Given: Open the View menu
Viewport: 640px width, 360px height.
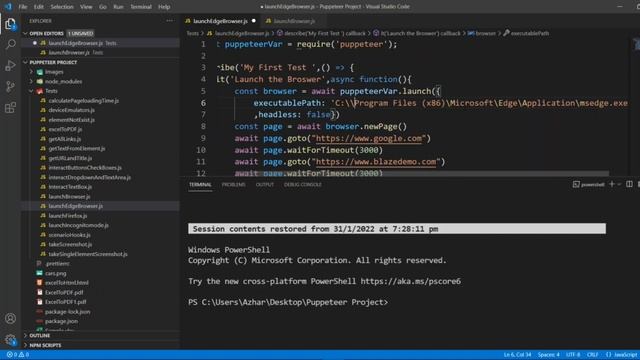Looking at the screenshot, I should tap(86, 7).
